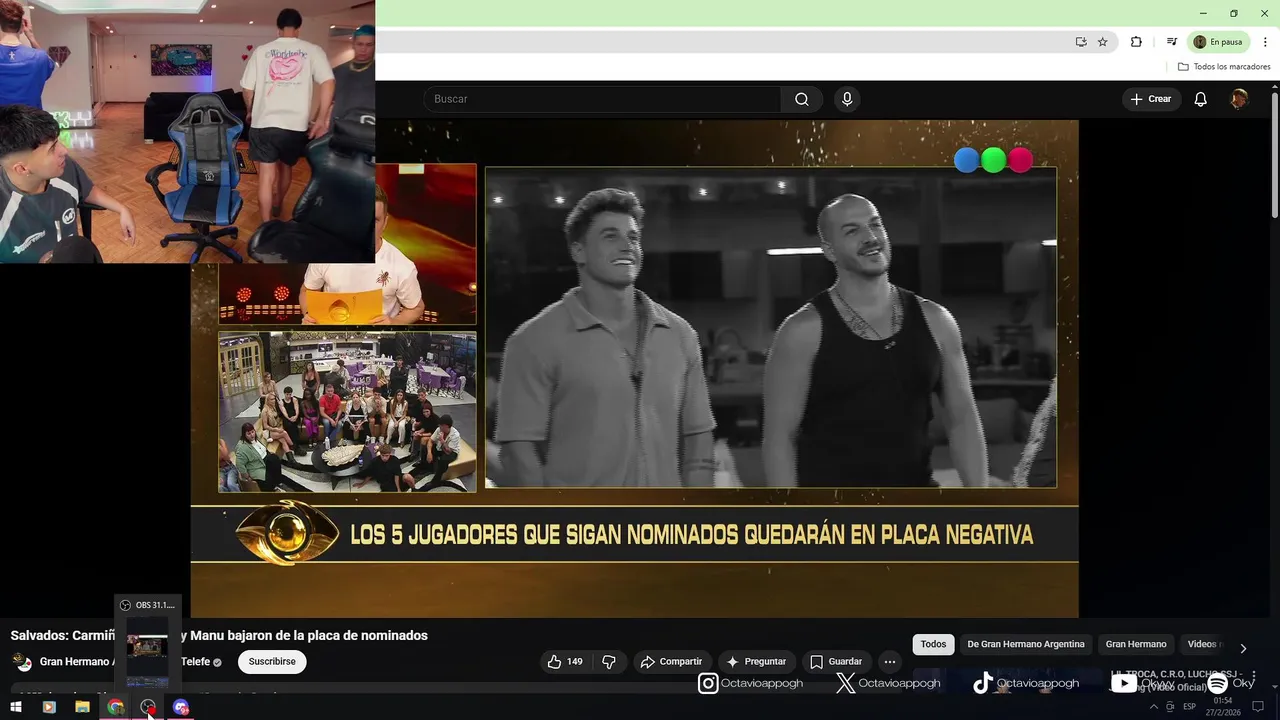Bookmark this page with the star icon

[1103, 42]
